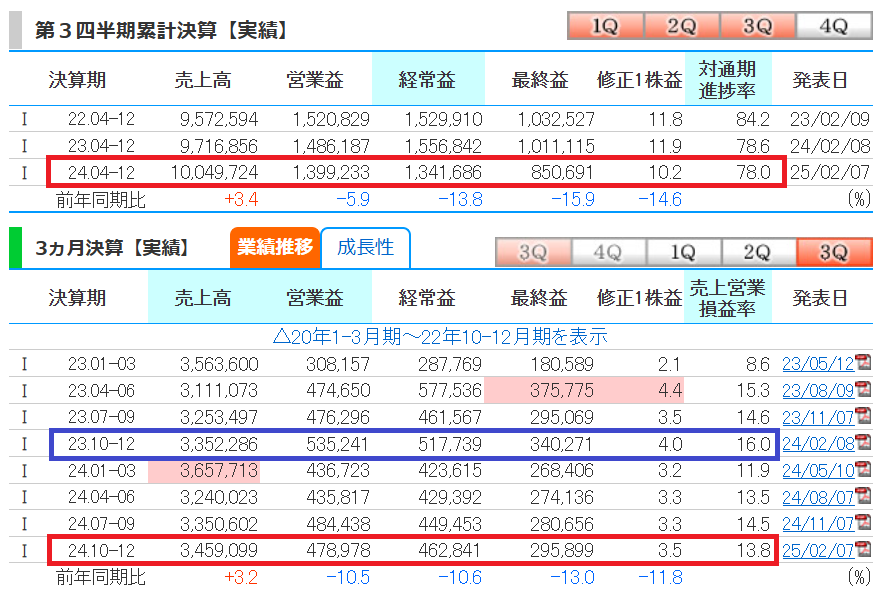884x589 pixels.
Task: Open PDF icon beside 23/11/07 date
Action: tap(863, 415)
